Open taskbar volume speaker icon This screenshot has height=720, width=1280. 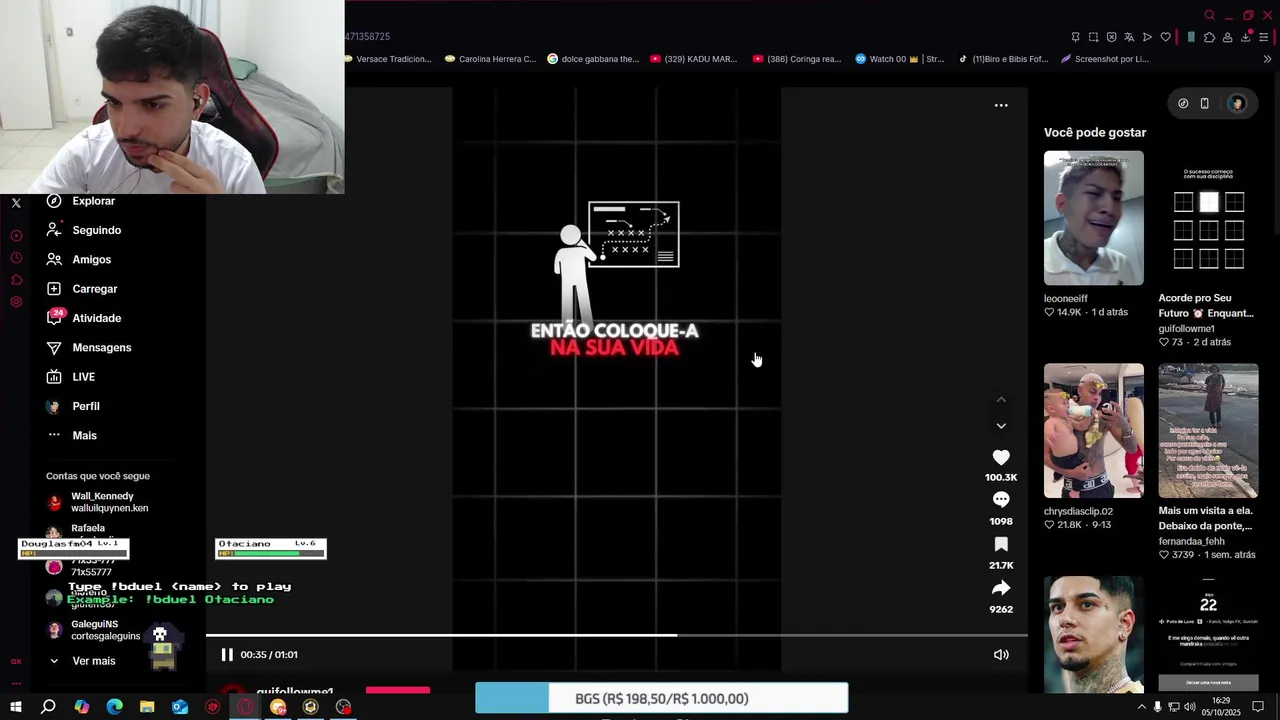[x=1190, y=707]
